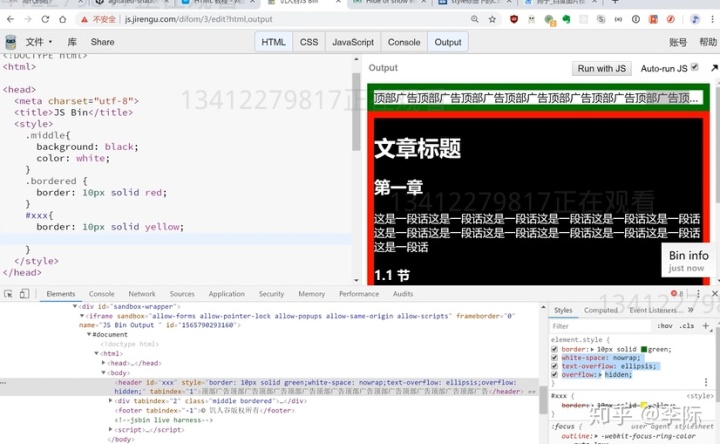Click the browser forward arrow
Image resolution: width=720 pixels, height=444 pixels.
pos(28,19)
